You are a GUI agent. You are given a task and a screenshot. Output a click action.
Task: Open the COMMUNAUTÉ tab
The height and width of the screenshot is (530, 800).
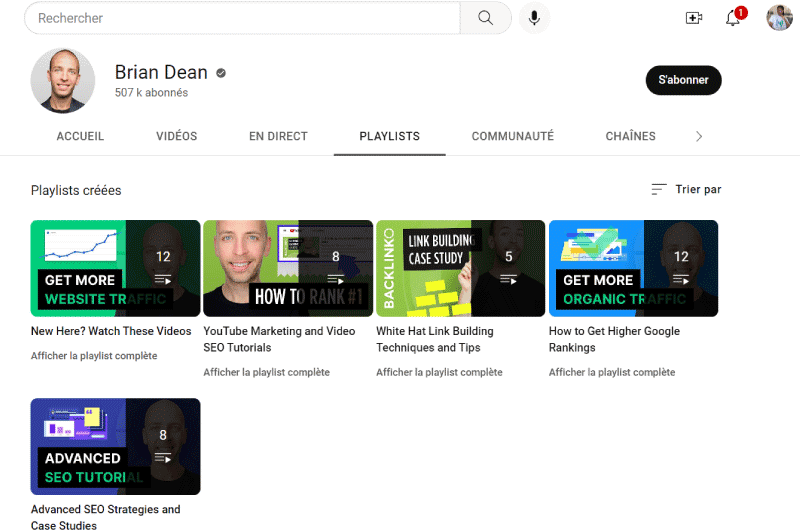coord(513,136)
